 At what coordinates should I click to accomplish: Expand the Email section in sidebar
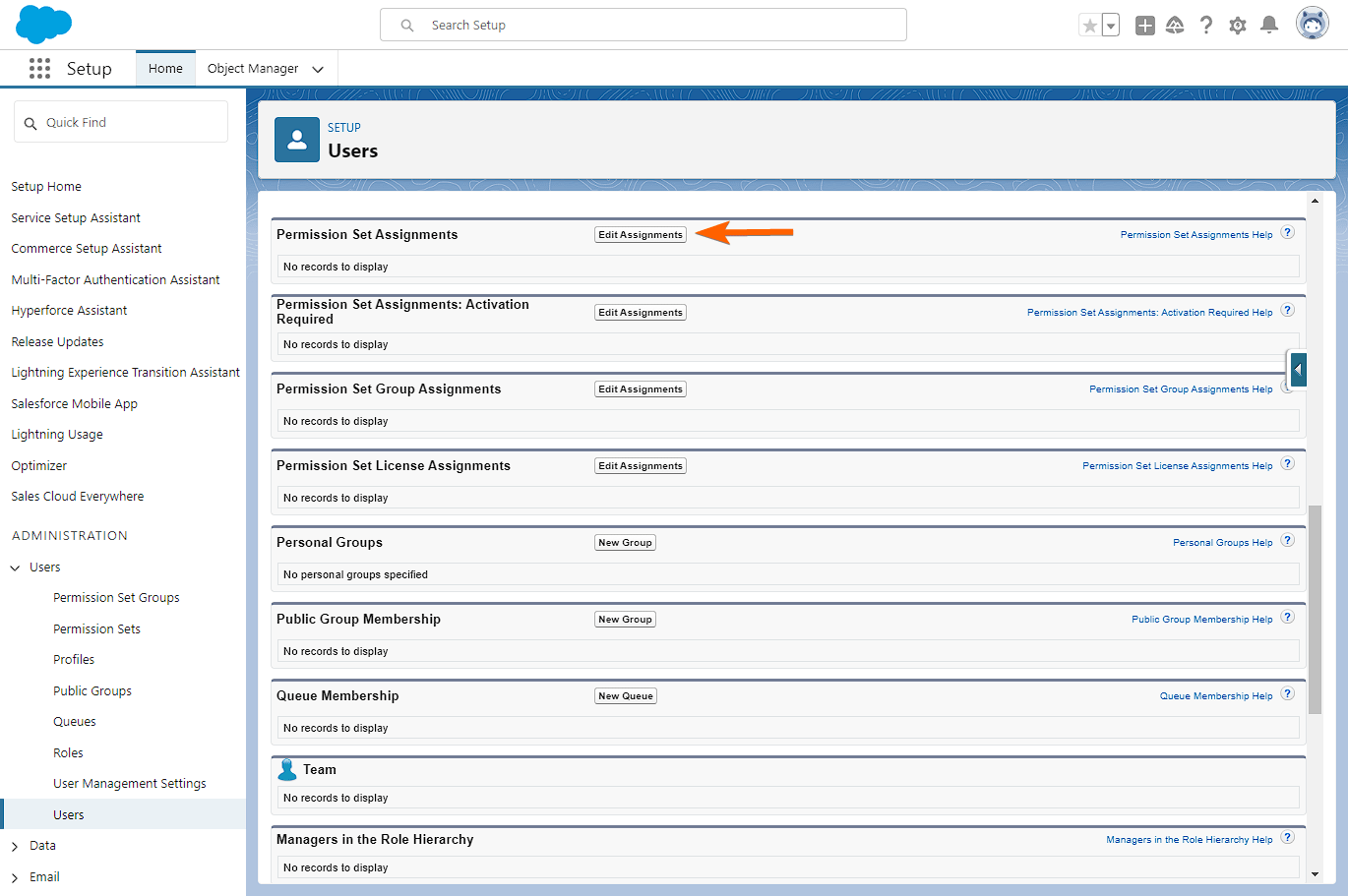(15, 877)
